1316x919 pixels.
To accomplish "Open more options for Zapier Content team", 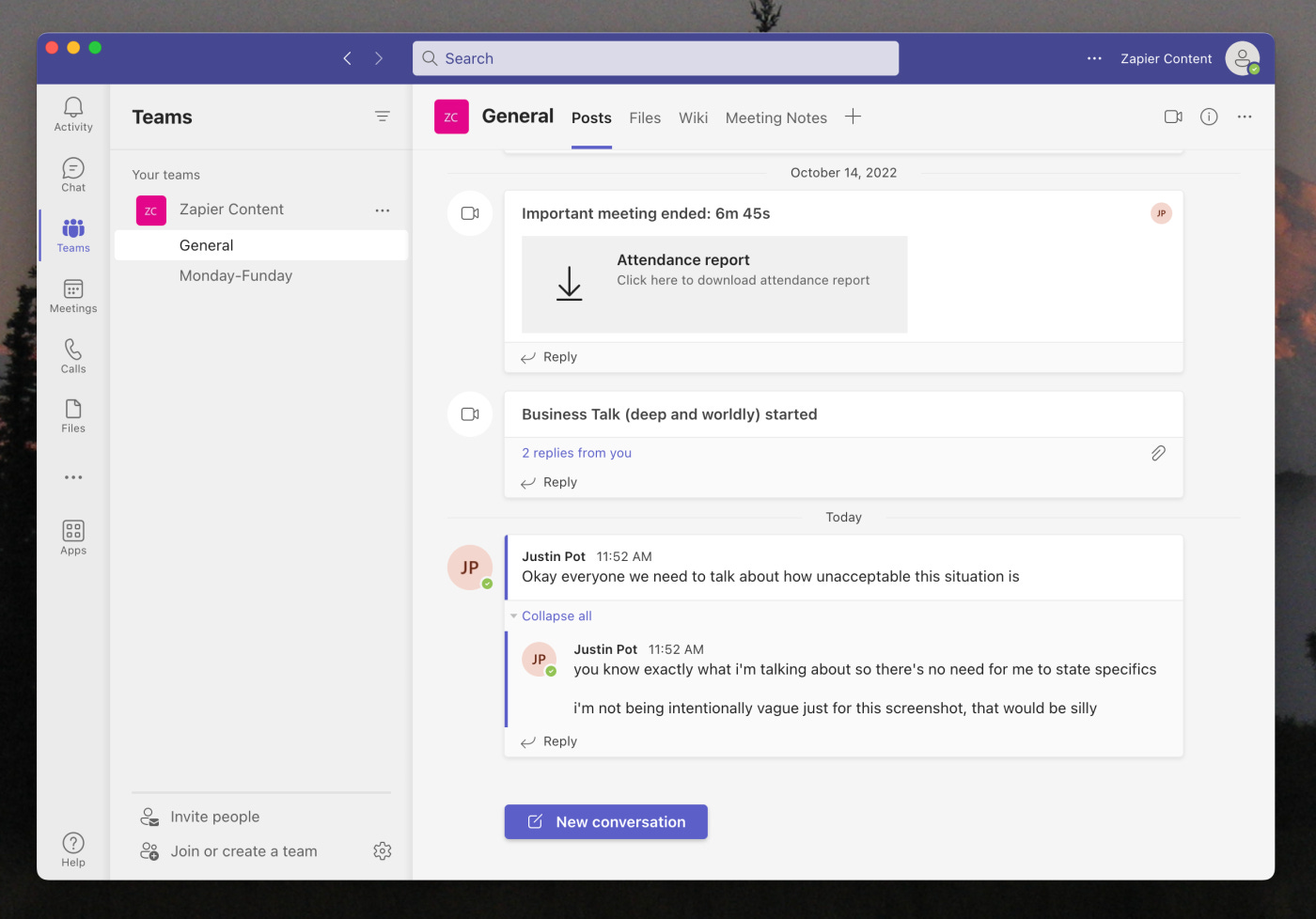I will pyautogui.click(x=383, y=210).
